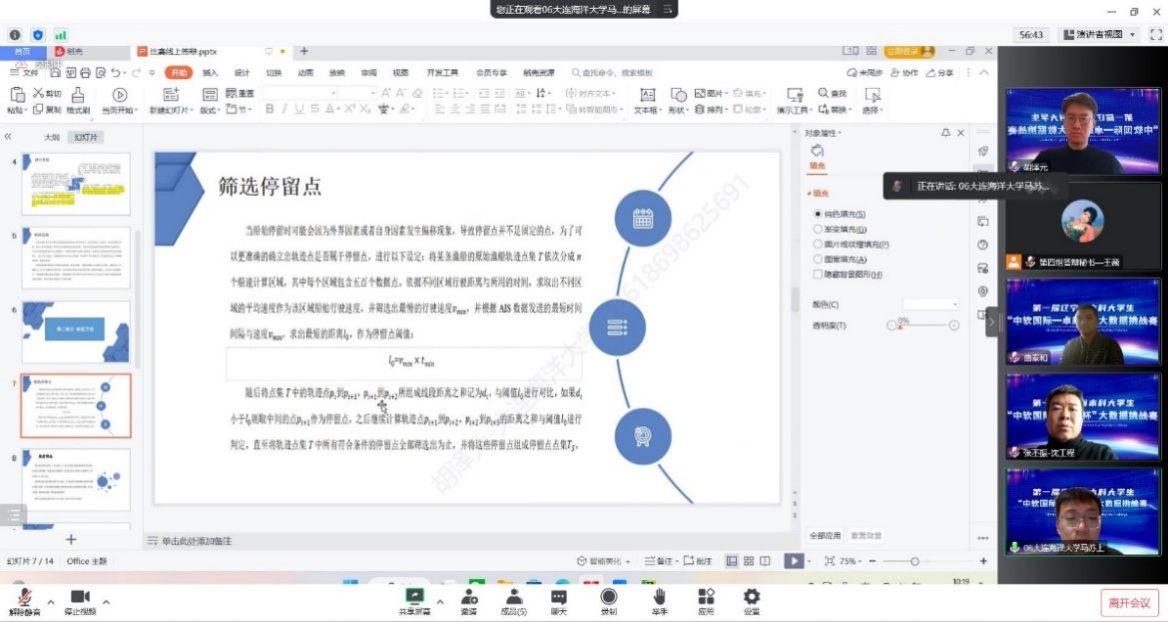The image size is (1168, 622).
Task: Switch to the Insert (插入) ribbon tab
Action: pos(210,73)
